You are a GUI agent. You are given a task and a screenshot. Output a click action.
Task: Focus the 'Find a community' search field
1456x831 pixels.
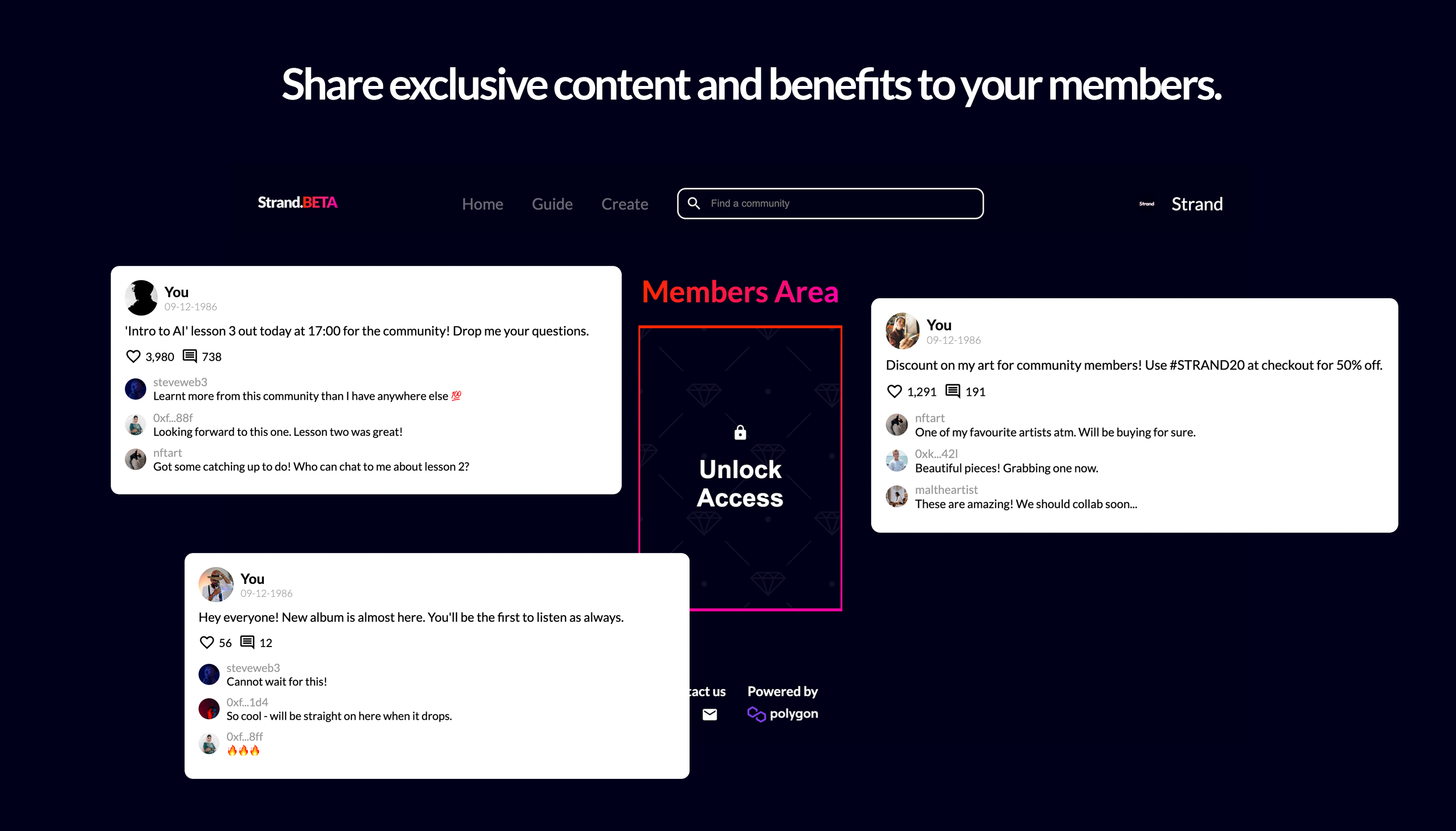pyautogui.click(x=831, y=203)
